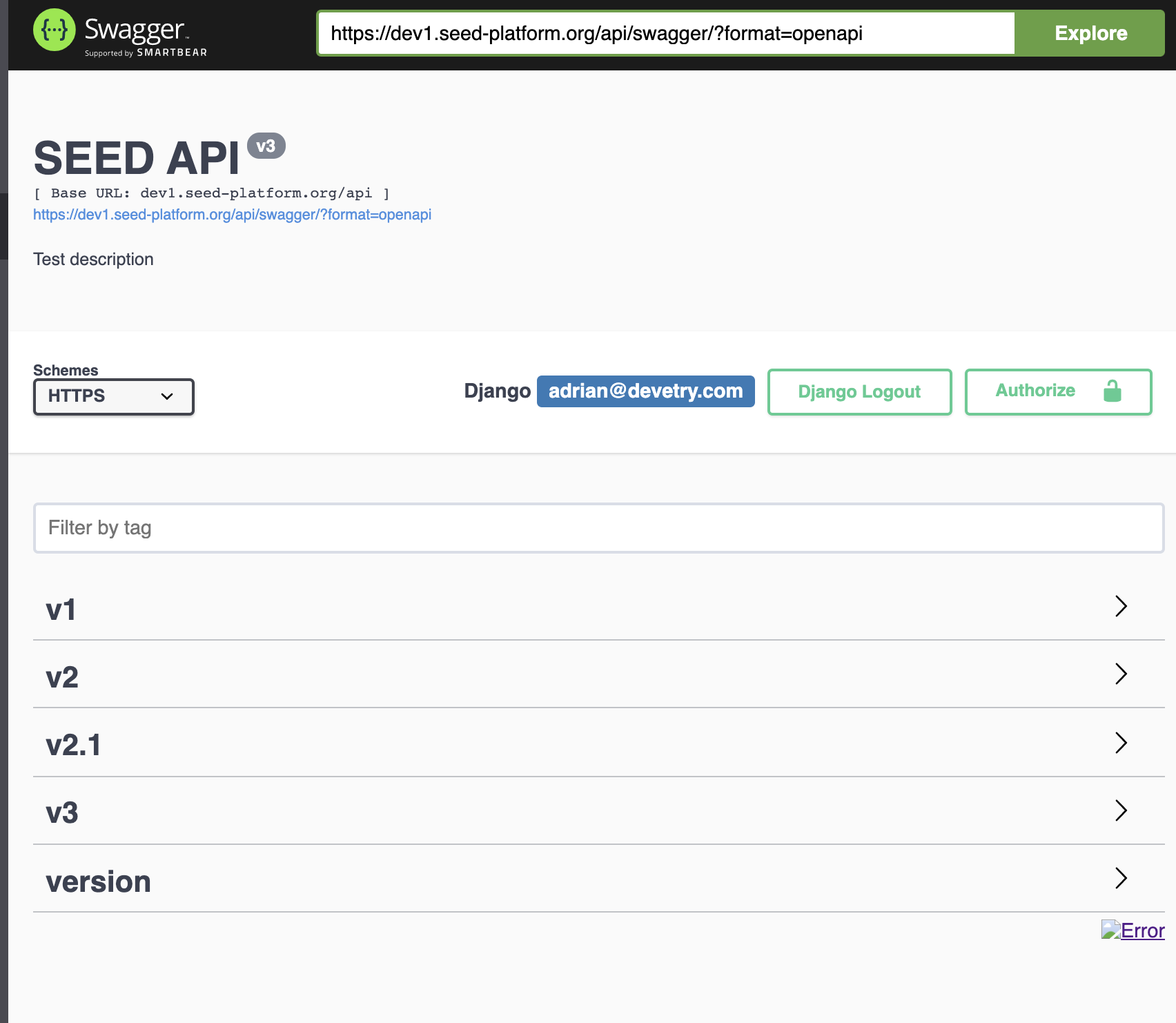The width and height of the screenshot is (1176, 1023).
Task: Click the padlock icon on Authorize button
Action: tap(1113, 391)
